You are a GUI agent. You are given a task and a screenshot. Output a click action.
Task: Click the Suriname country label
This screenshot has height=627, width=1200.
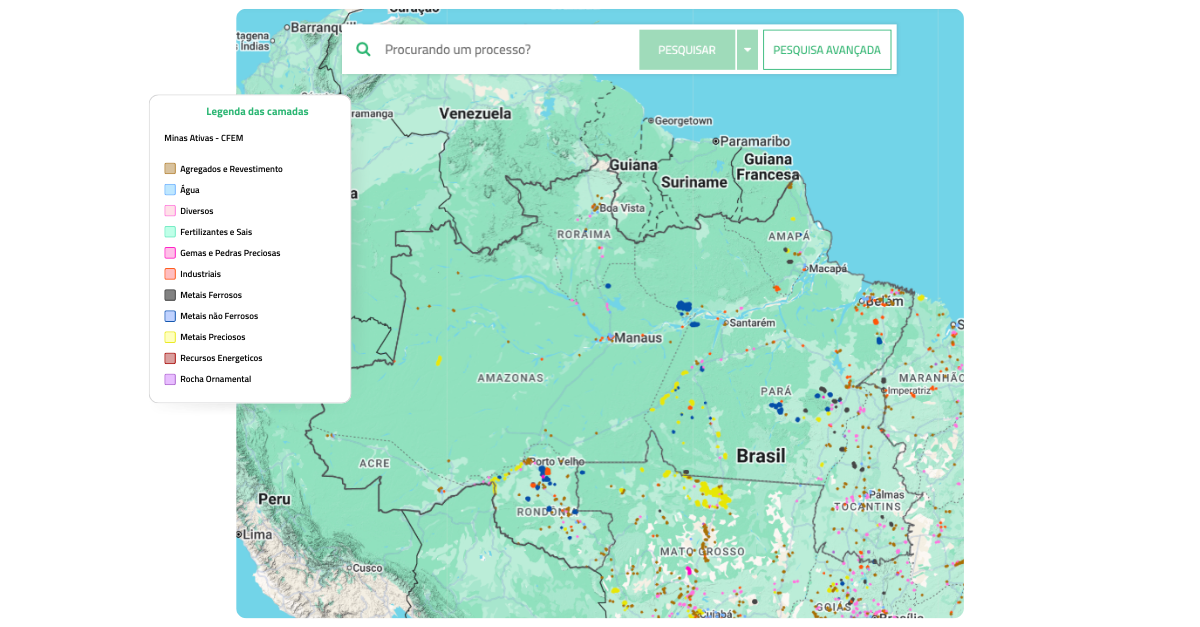pos(694,183)
